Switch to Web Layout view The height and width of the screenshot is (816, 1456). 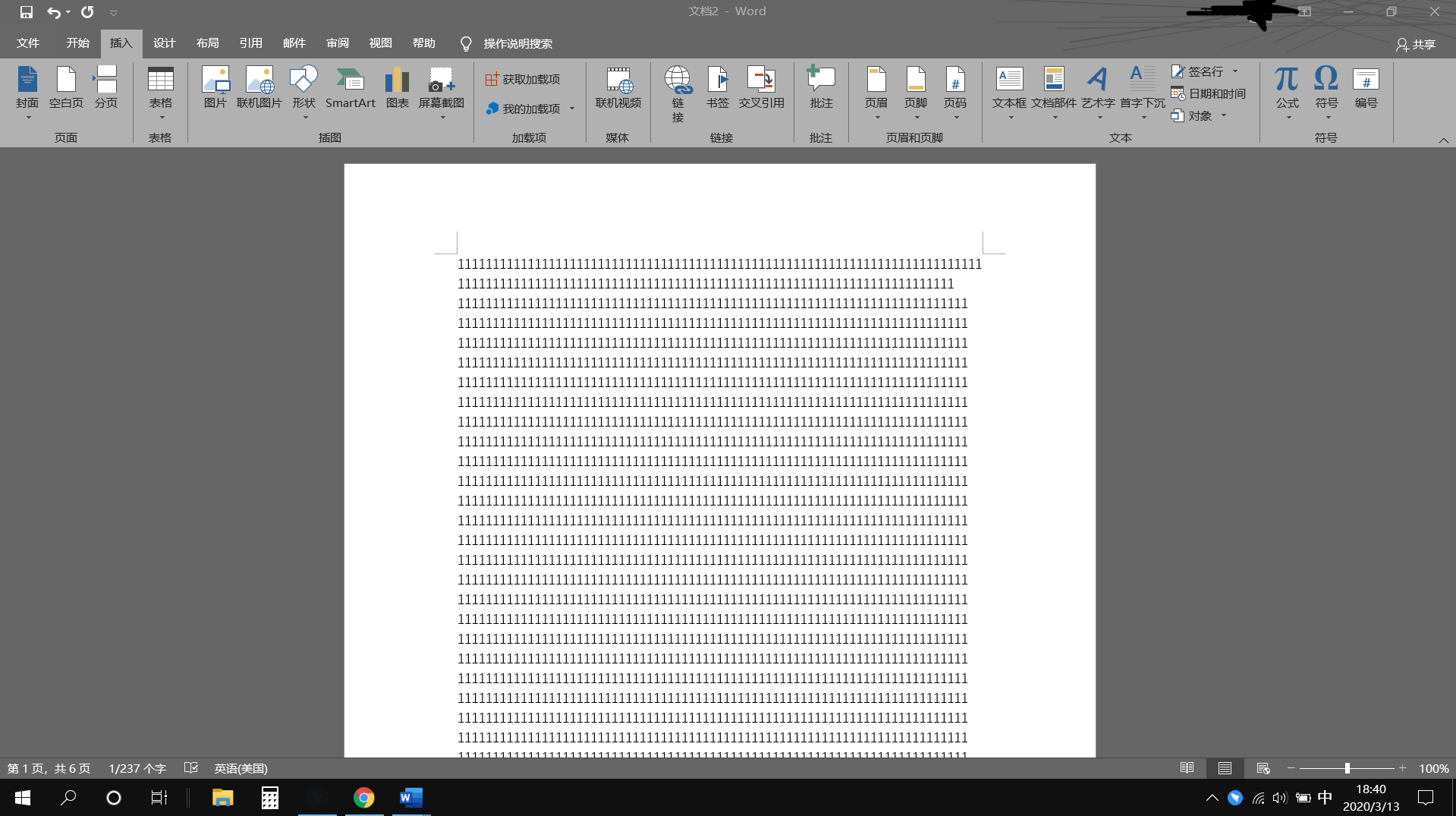tap(1263, 768)
